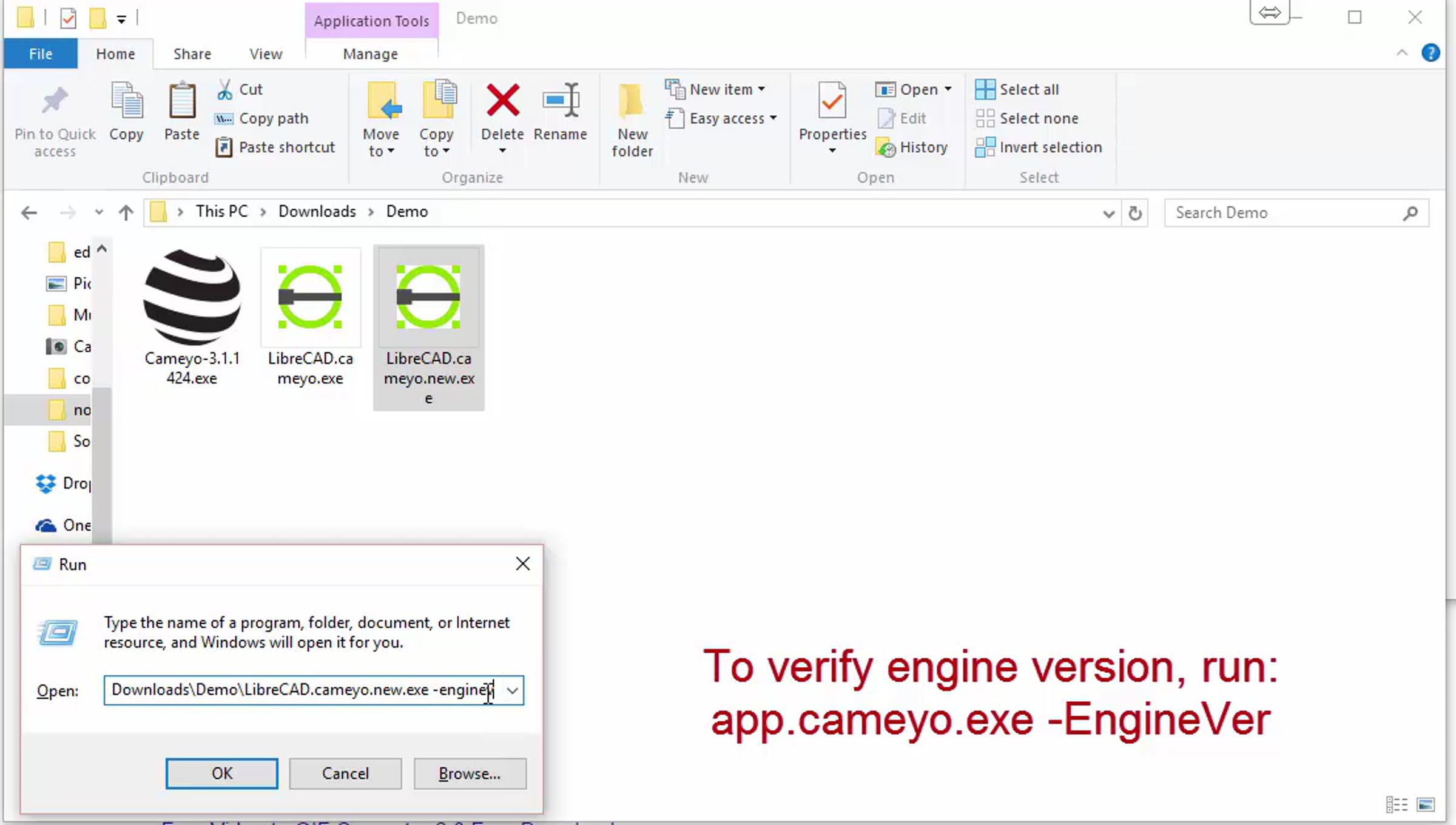The height and width of the screenshot is (825, 1456).
Task: Click OK in Run dialog
Action: pyautogui.click(x=222, y=773)
